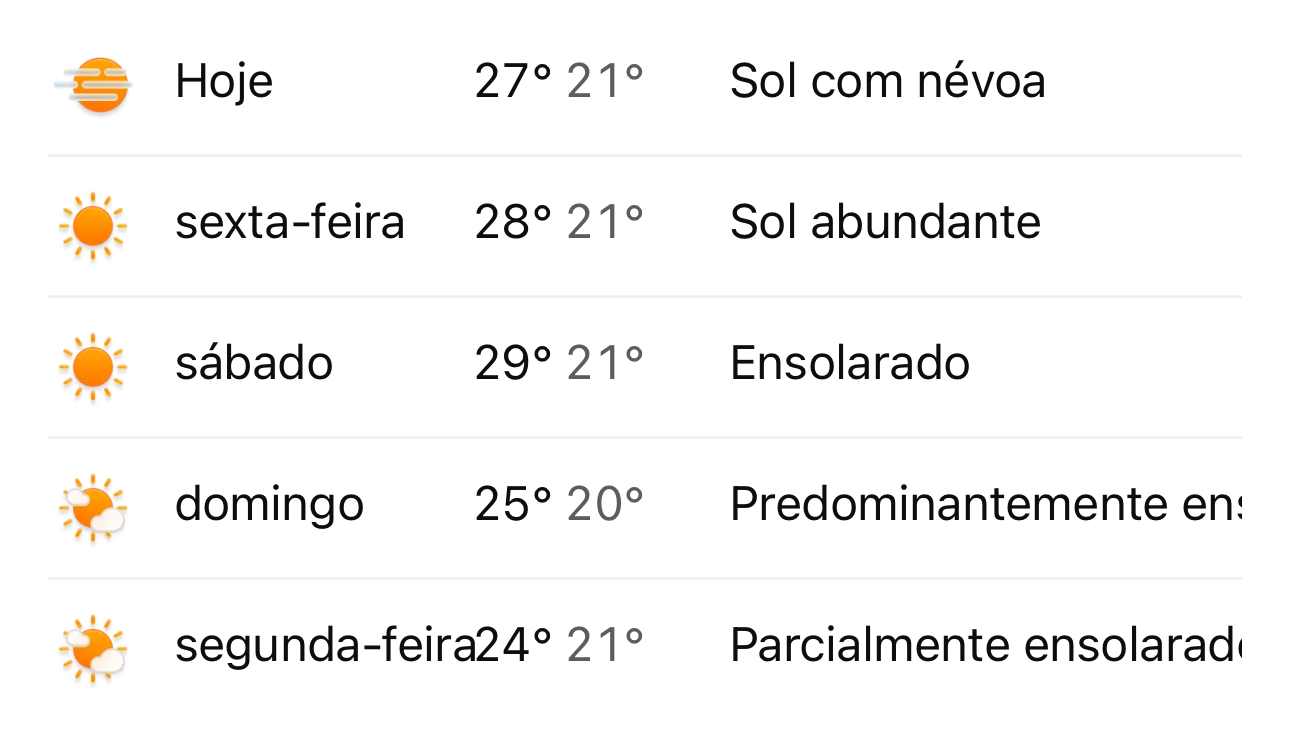
Task: Select the segunda-feira day label
Action: tap(325, 646)
